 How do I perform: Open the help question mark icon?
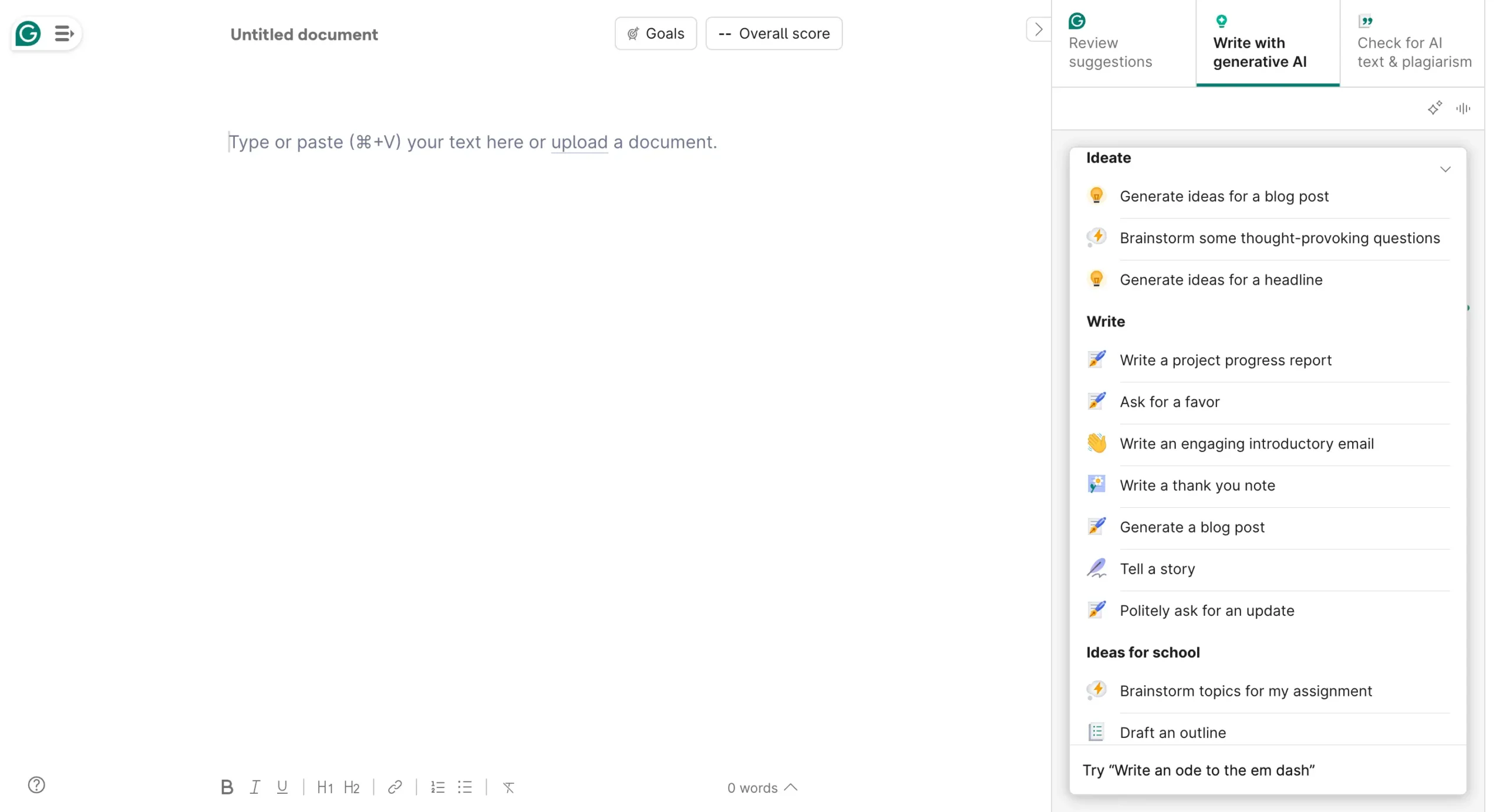(36, 784)
